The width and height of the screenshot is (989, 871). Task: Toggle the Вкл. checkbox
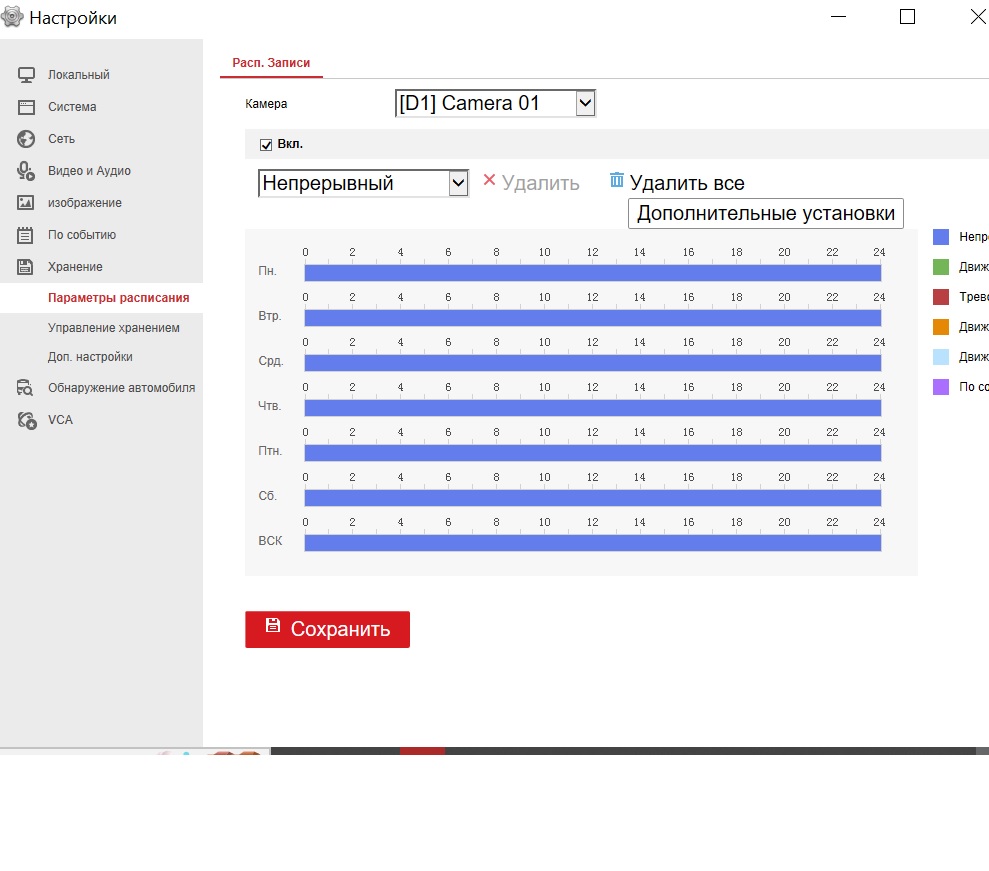(x=266, y=145)
